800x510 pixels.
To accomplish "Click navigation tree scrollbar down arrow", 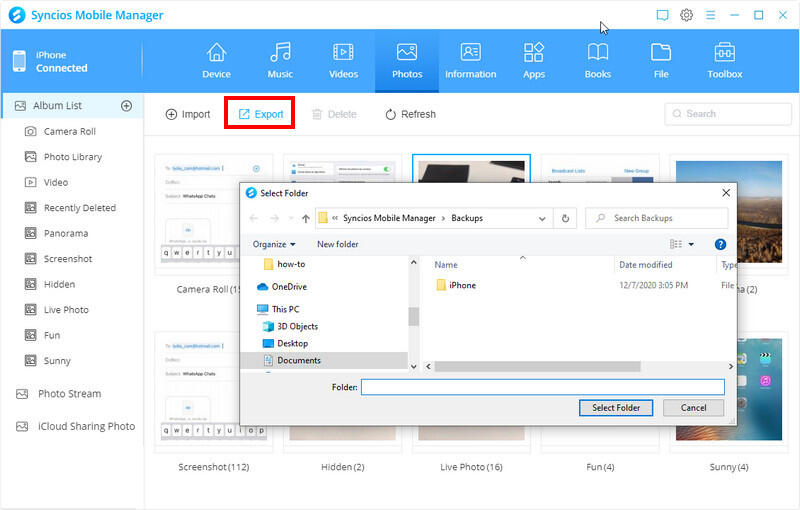I will point(413,366).
